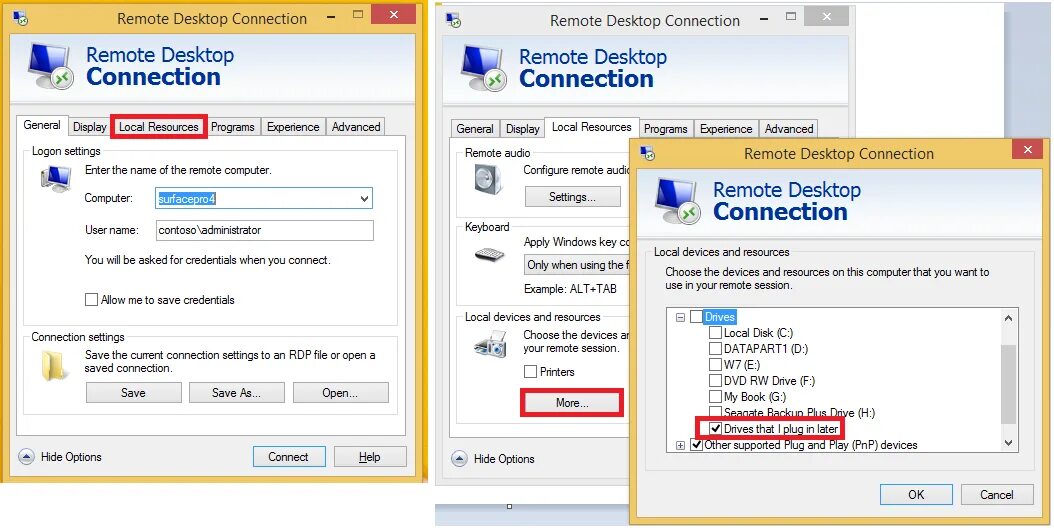Click the left window title bar RDP icon

tap(20, 17)
